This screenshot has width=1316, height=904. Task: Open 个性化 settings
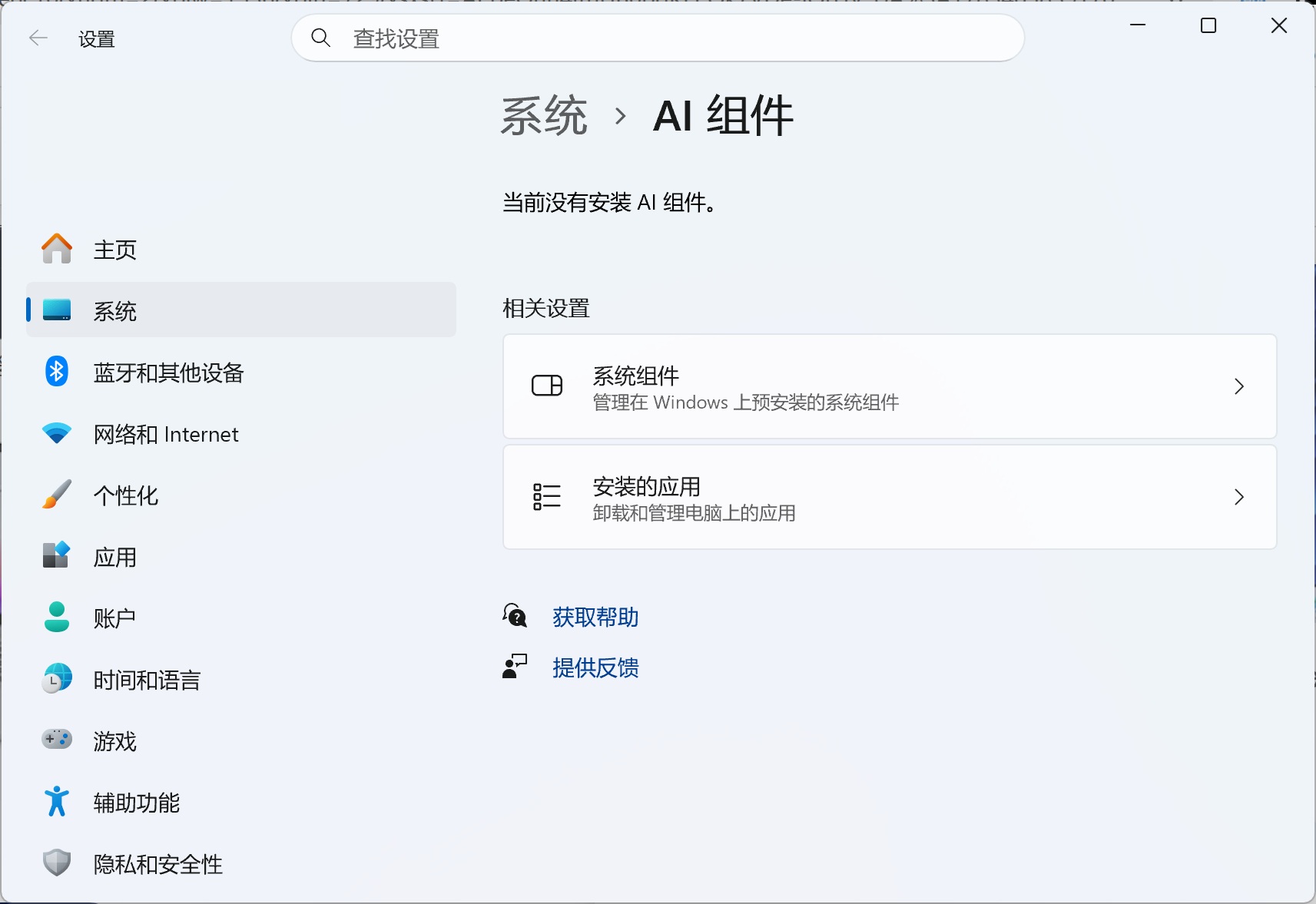click(241, 495)
